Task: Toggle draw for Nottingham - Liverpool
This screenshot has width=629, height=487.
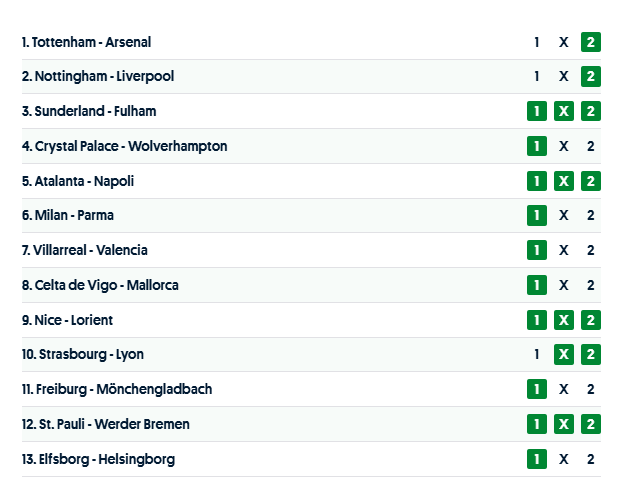Action: (564, 77)
